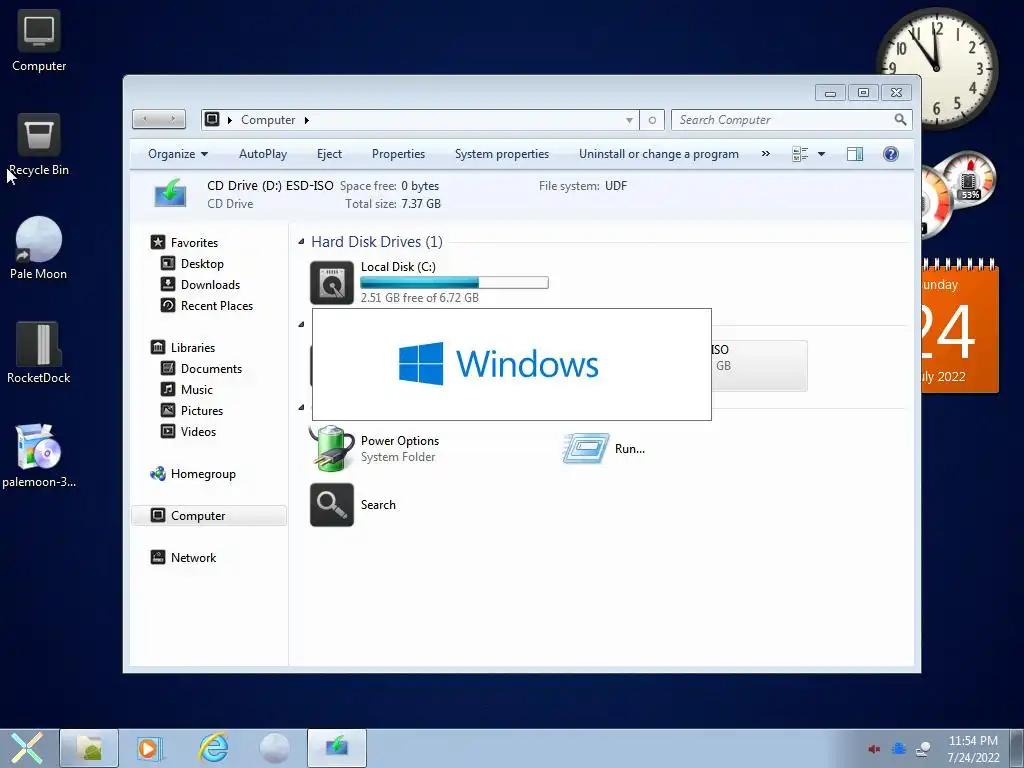The image size is (1024, 768).
Task: Open the address bar history dropdown
Action: pos(629,120)
